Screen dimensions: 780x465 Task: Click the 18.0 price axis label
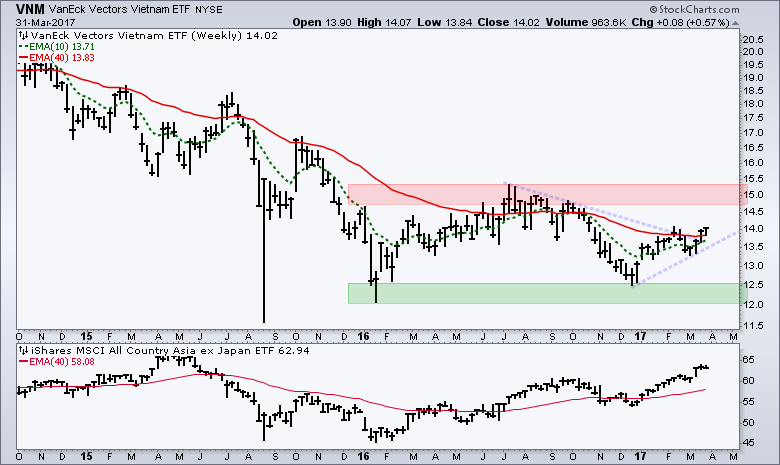click(752, 104)
